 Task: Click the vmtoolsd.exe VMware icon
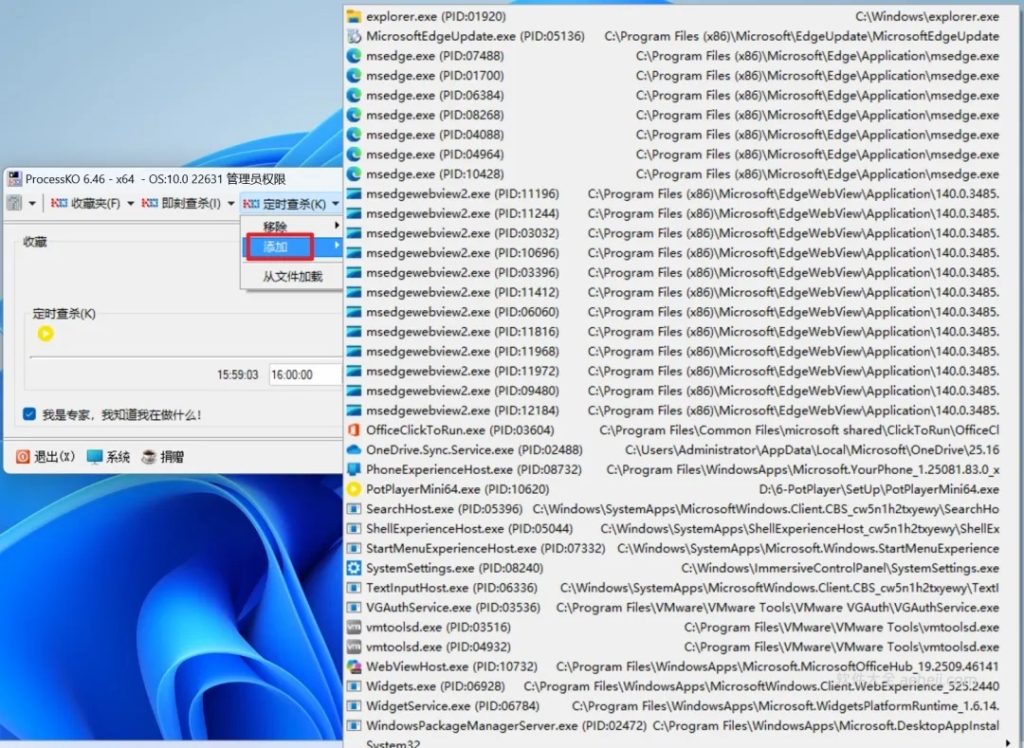[352, 627]
